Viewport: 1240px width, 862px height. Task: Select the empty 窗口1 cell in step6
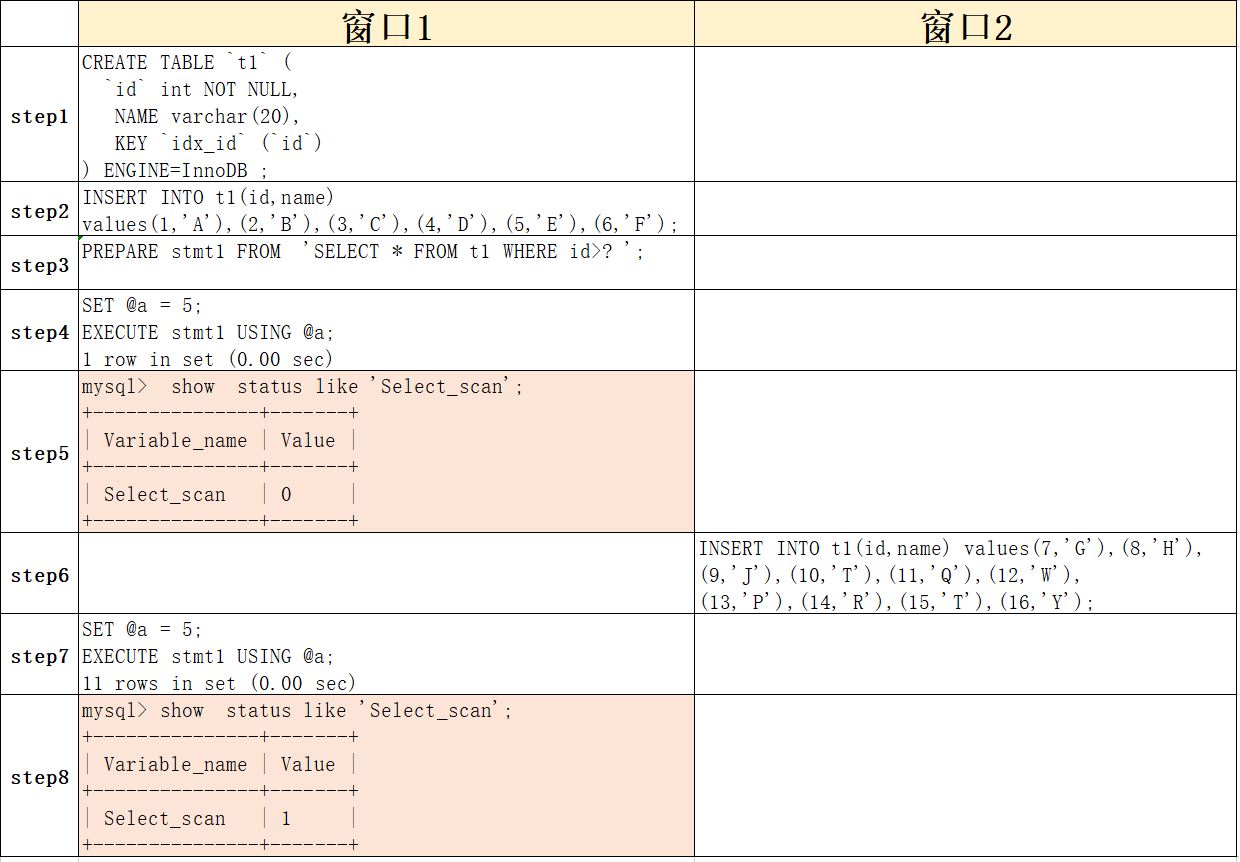(x=385, y=575)
